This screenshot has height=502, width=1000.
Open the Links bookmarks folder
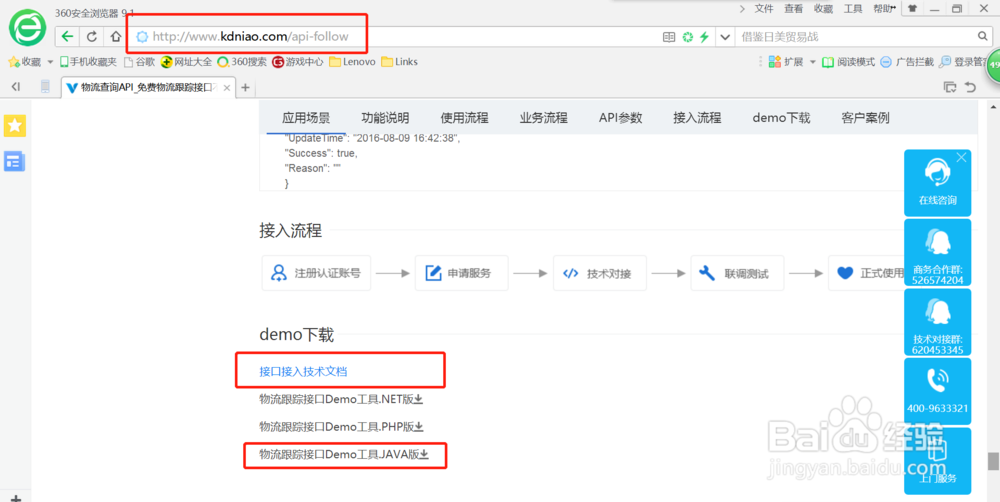(399, 62)
